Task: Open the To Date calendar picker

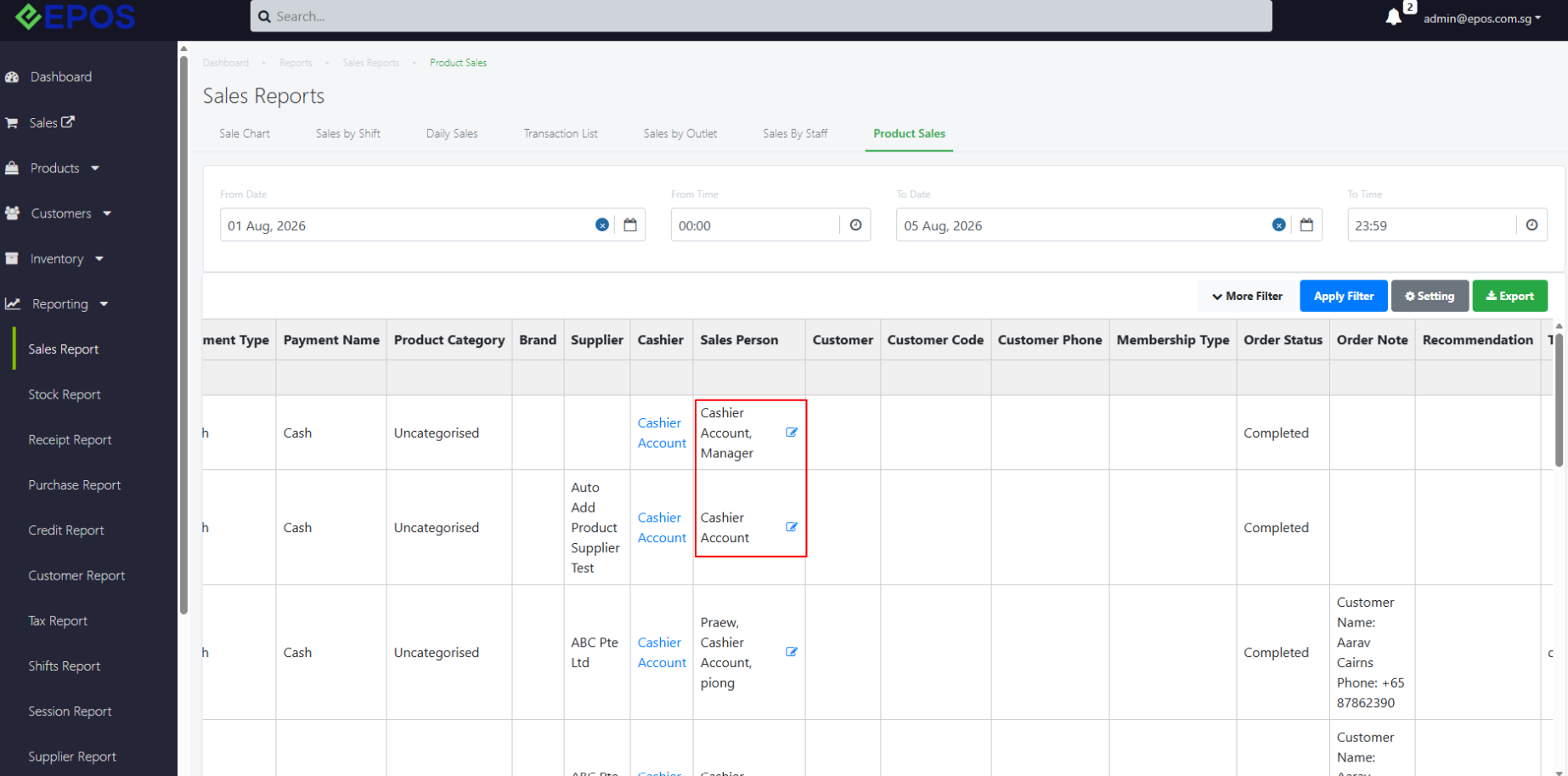Action: [1306, 225]
